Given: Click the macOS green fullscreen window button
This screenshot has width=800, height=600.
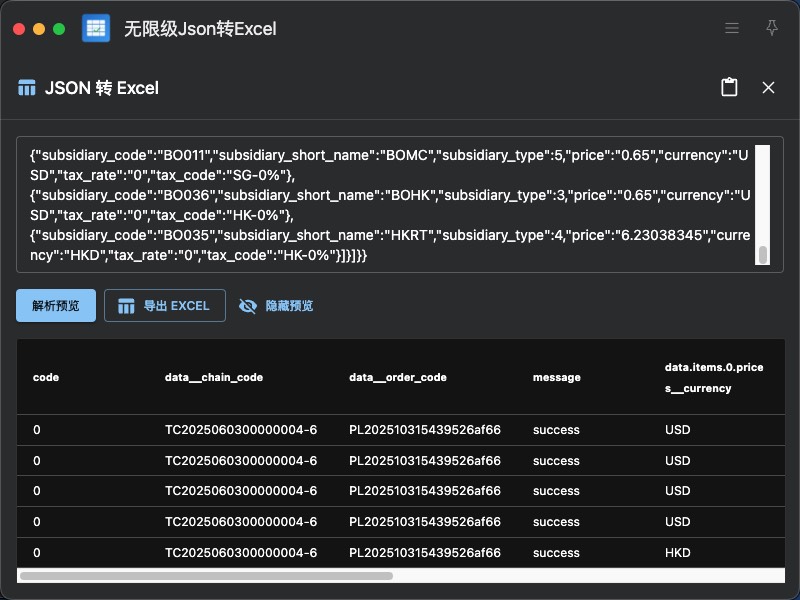Looking at the screenshot, I should point(59,29).
